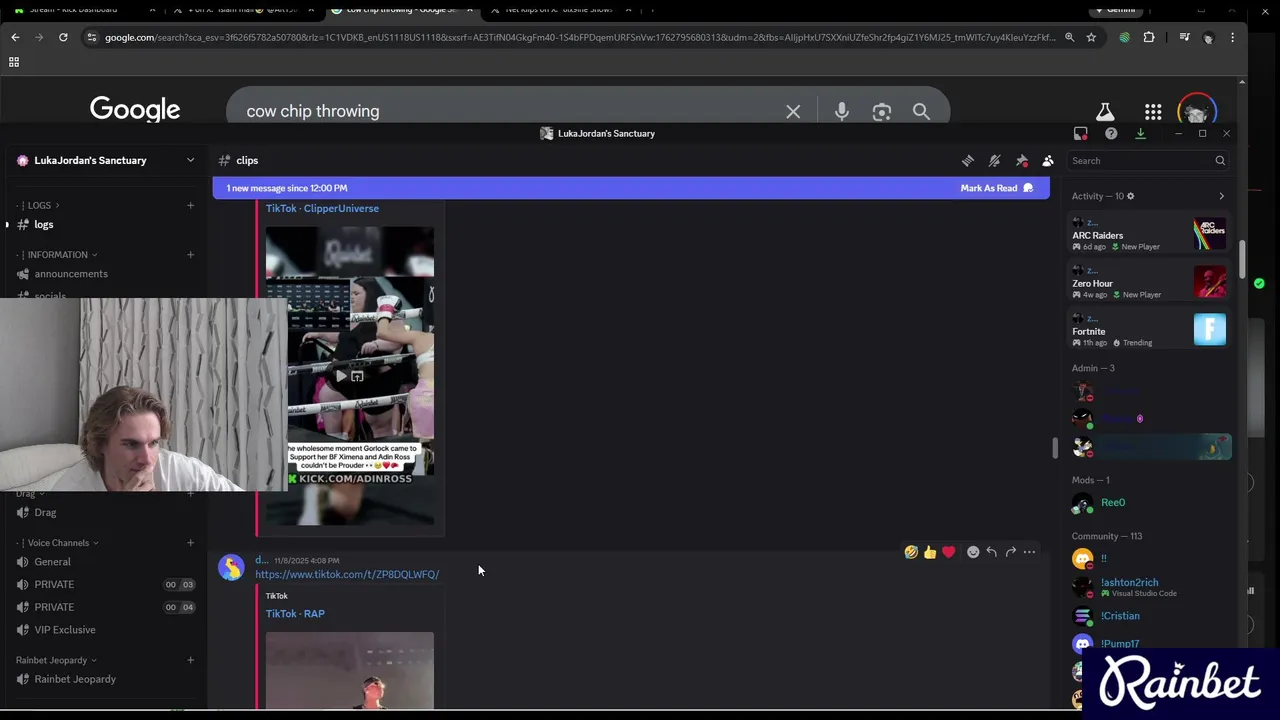Click Mark As Read button
The image size is (1280, 720).
(997, 188)
